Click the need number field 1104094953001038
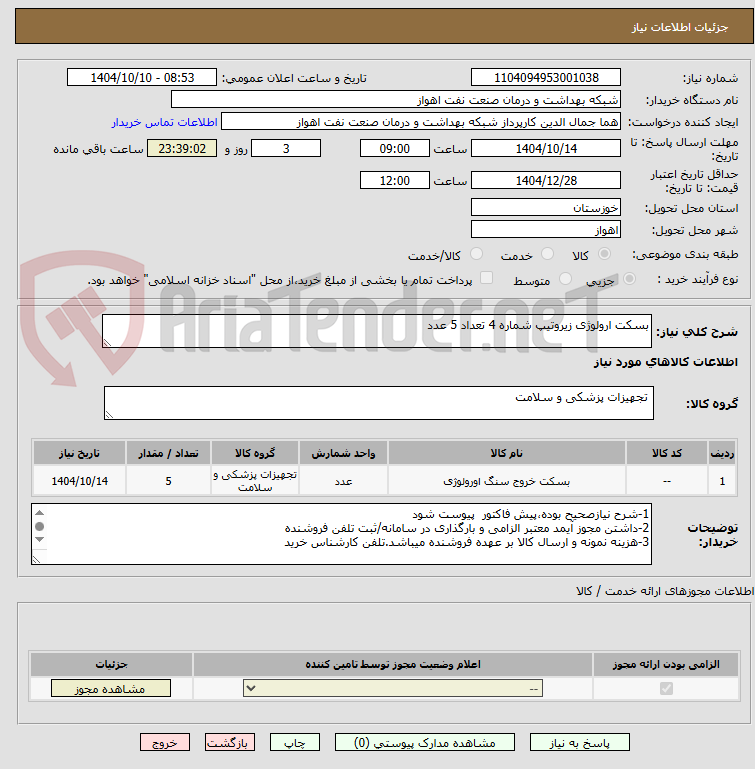 [x=546, y=77]
